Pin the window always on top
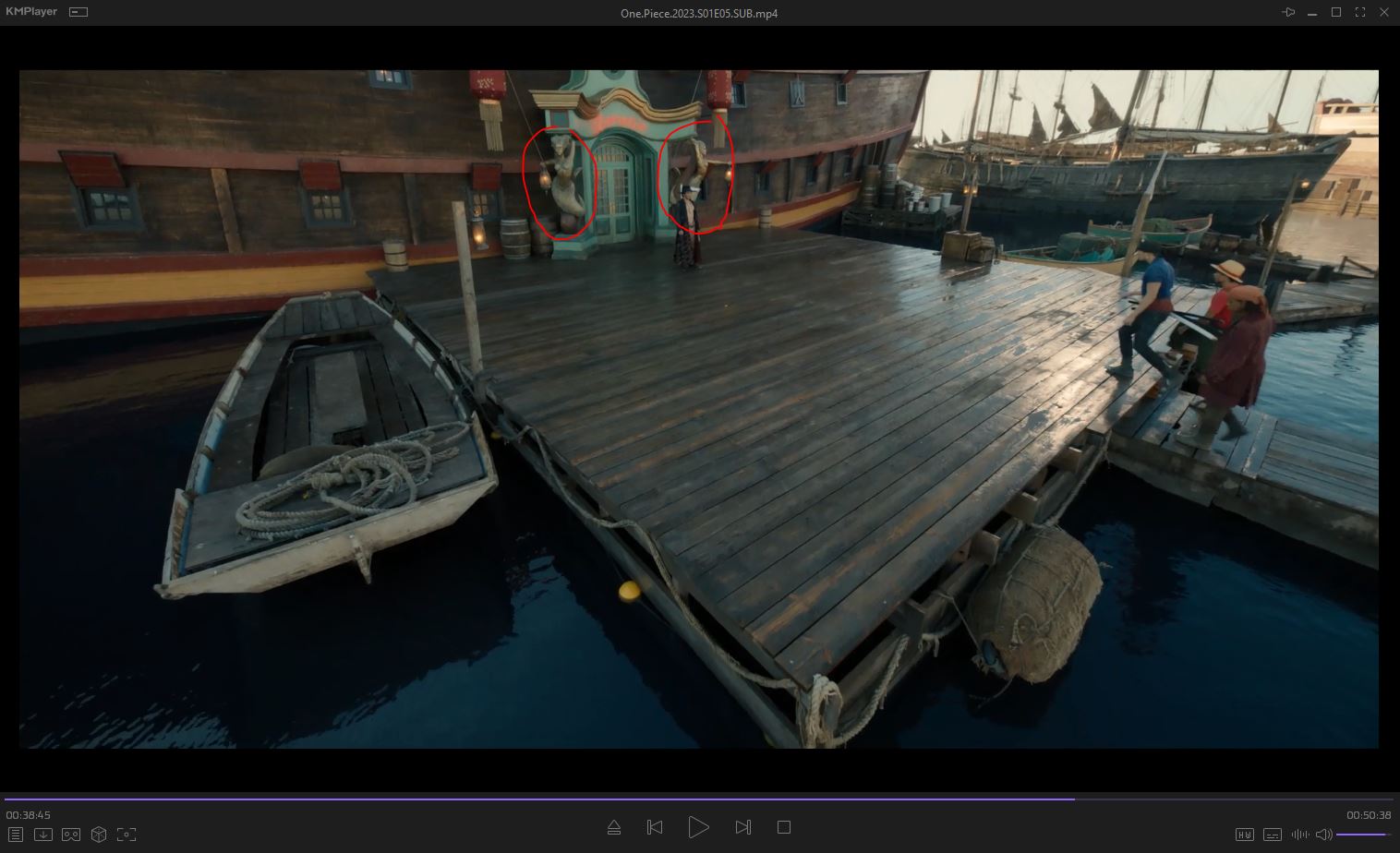Viewport: 1400px width, 853px height. coord(1288,12)
